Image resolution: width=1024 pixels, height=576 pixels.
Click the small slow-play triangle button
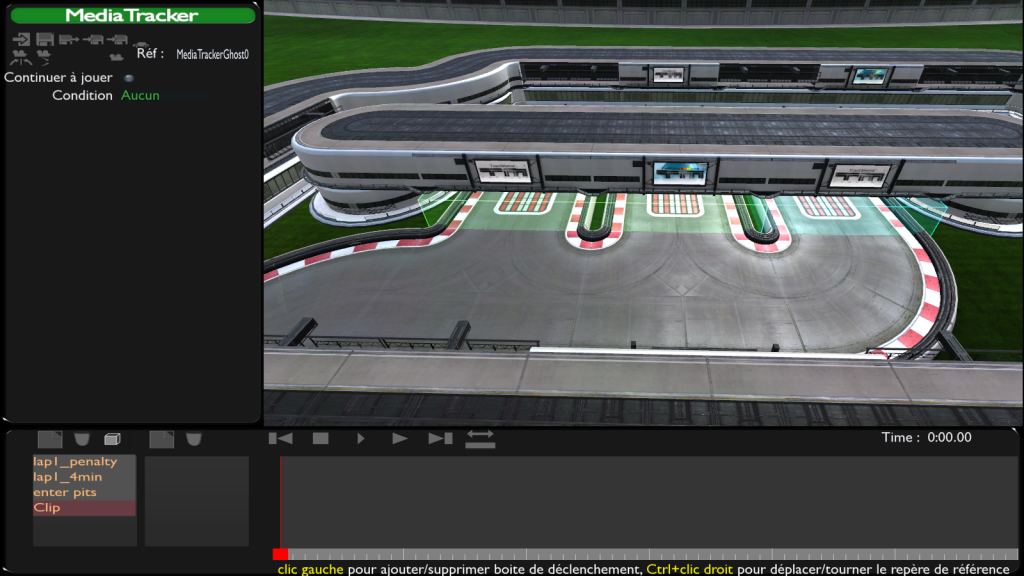[361, 439]
